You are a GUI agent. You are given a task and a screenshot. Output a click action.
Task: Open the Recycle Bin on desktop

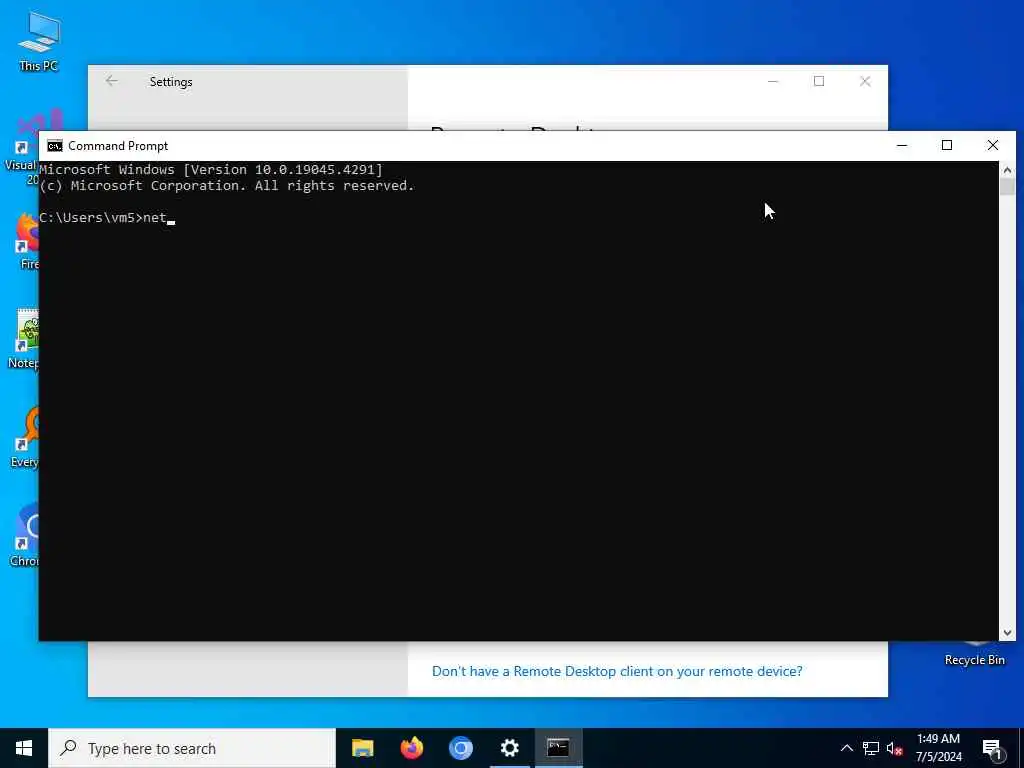coord(974,654)
